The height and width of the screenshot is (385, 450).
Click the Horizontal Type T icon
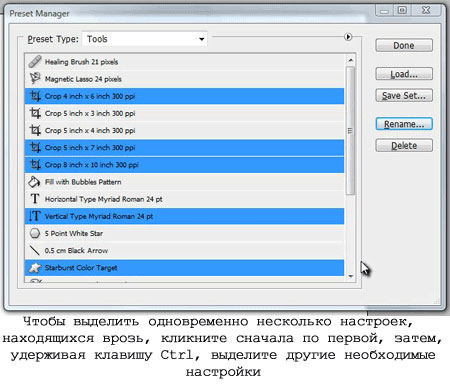(x=35, y=199)
